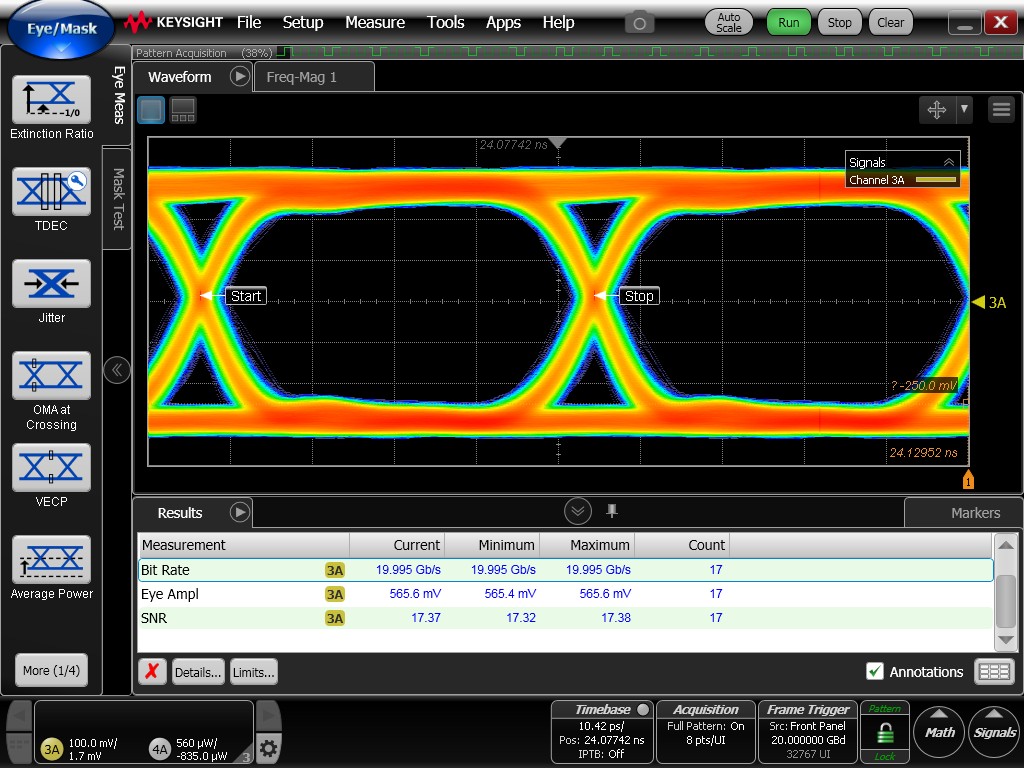Viewport: 1024px width, 768px height.
Task: Choose the OMA at Crossing icon
Action: 51,375
